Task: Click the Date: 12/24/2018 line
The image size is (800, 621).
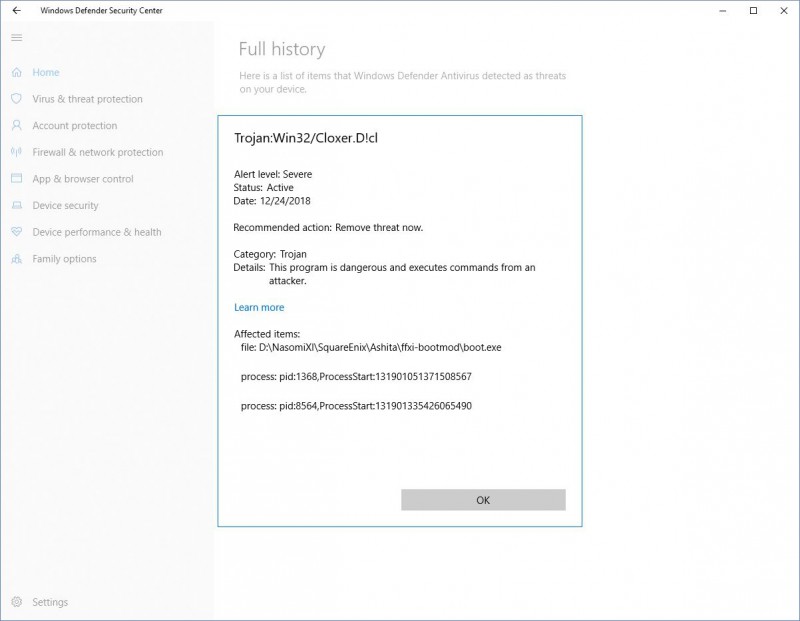Action: pyautogui.click(x=272, y=201)
